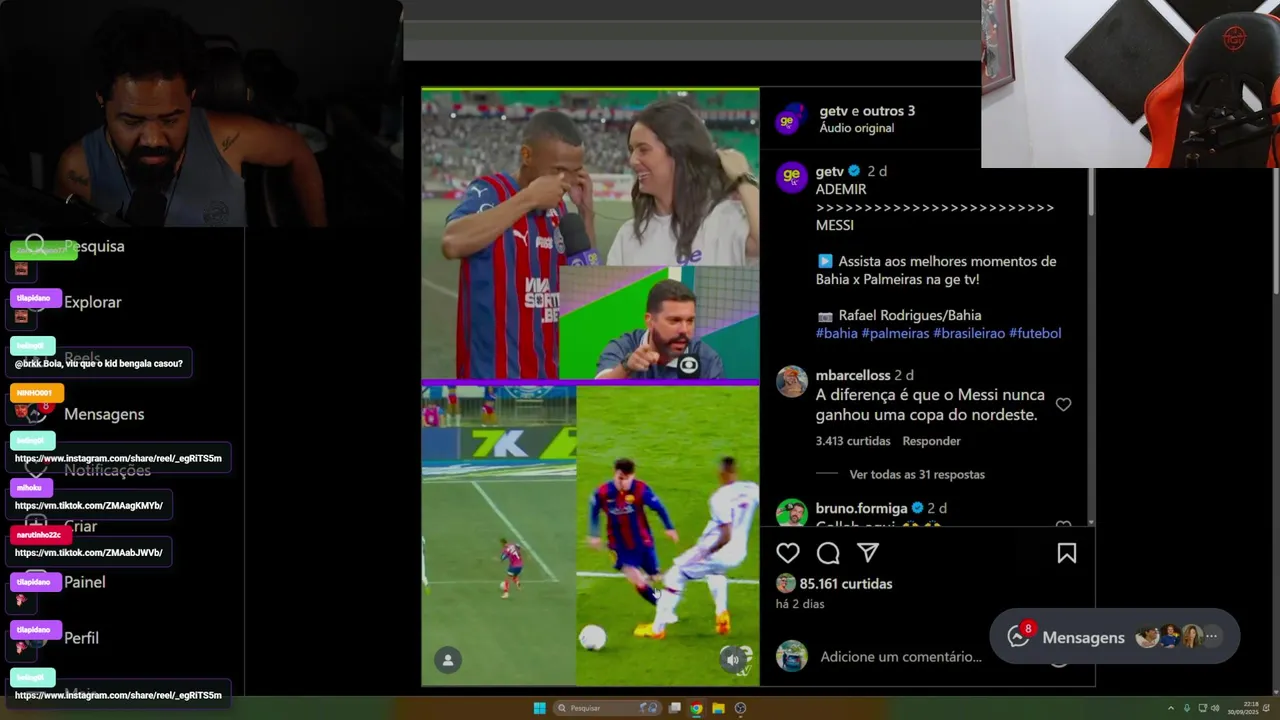This screenshot has width=1280, height=720.
Task: Open the #futebol hashtag
Action: tap(1035, 333)
